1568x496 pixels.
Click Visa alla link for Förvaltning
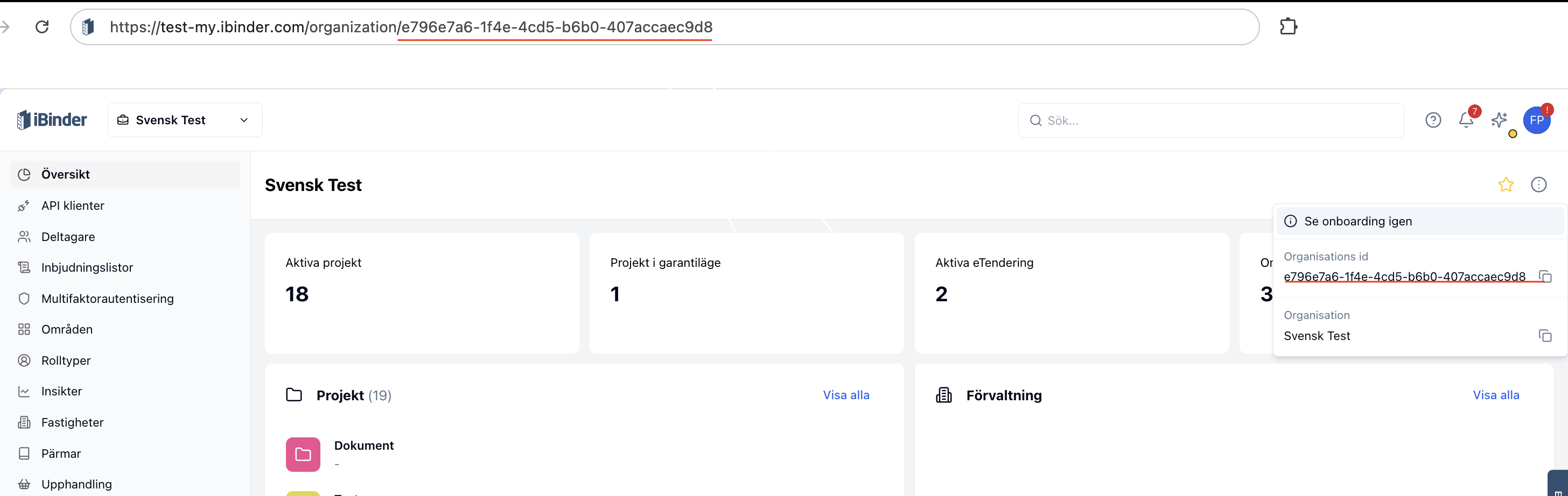[x=1495, y=395]
